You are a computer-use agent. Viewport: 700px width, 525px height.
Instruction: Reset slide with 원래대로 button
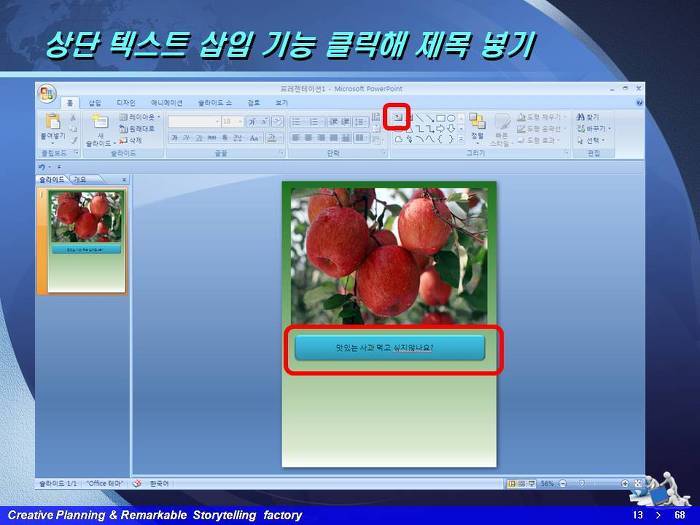(x=137, y=129)
